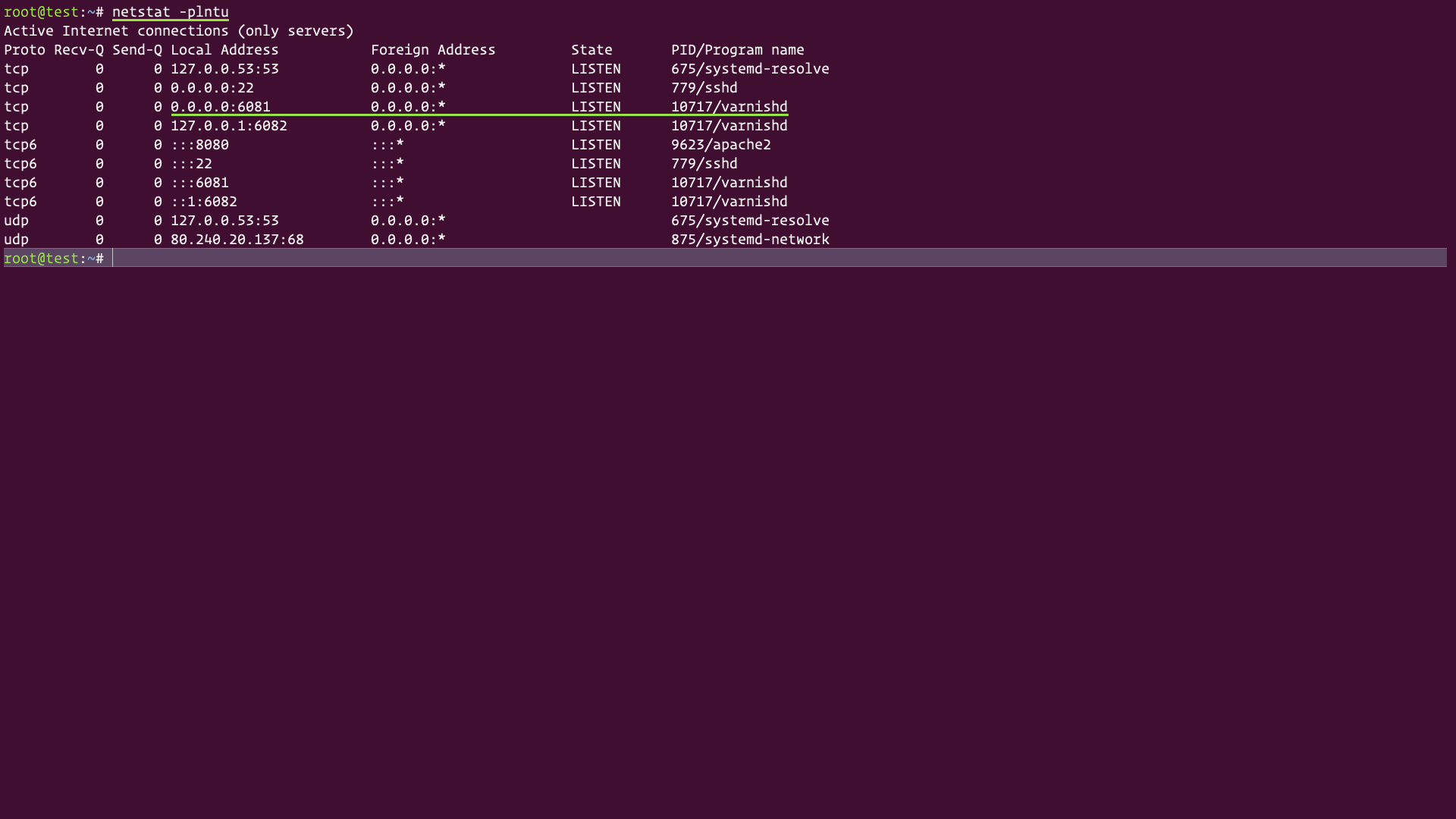The image size is (1456, 819).
Task: Click the active root@test prompt line
Action: tap(725, 258)
